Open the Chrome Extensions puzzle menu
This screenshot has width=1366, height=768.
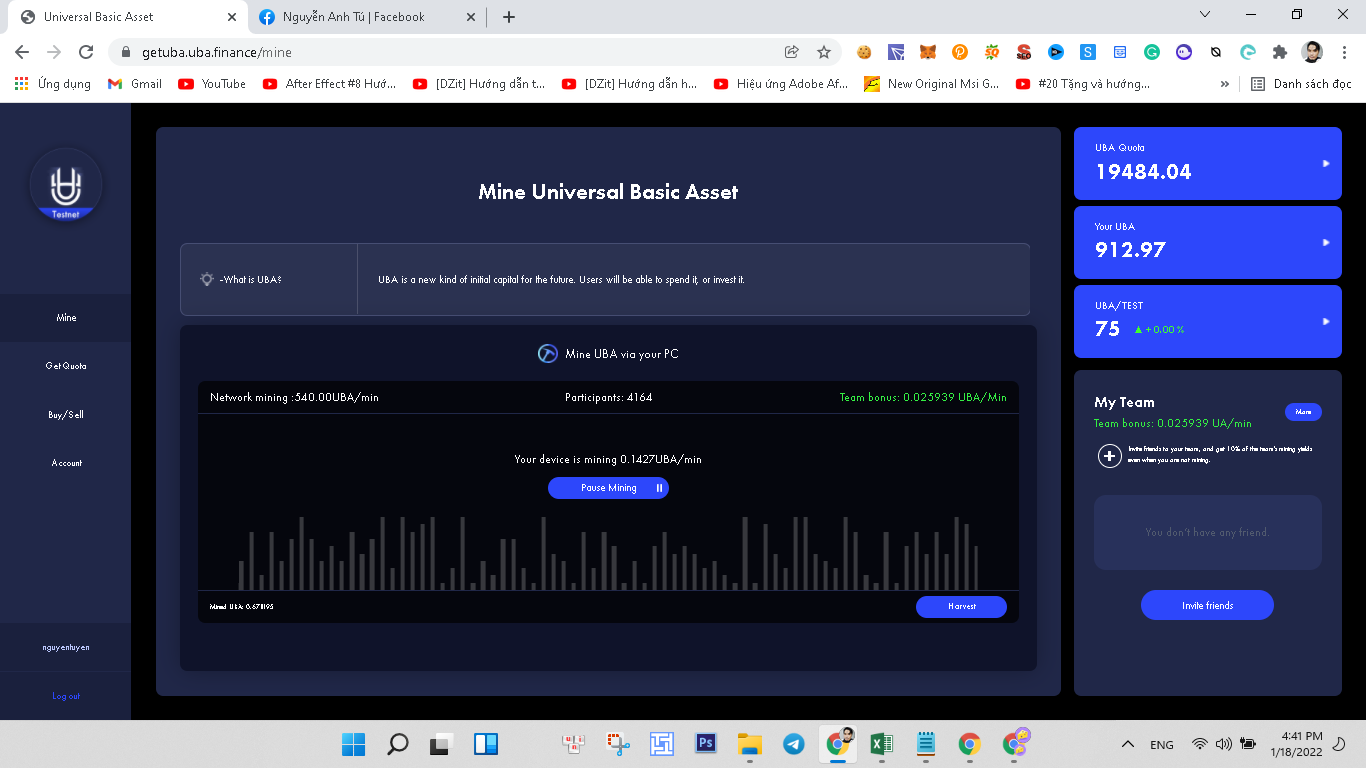tap(1280, 52)
